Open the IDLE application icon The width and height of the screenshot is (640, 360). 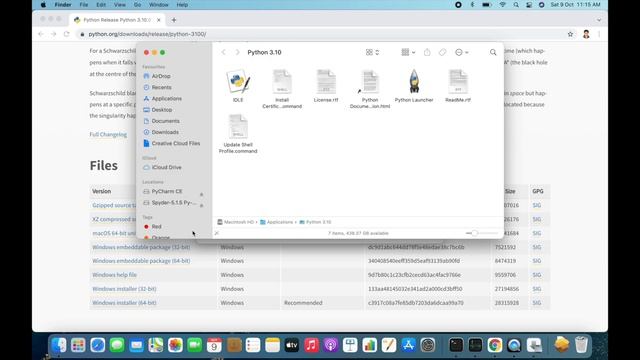tap(238, 82)
